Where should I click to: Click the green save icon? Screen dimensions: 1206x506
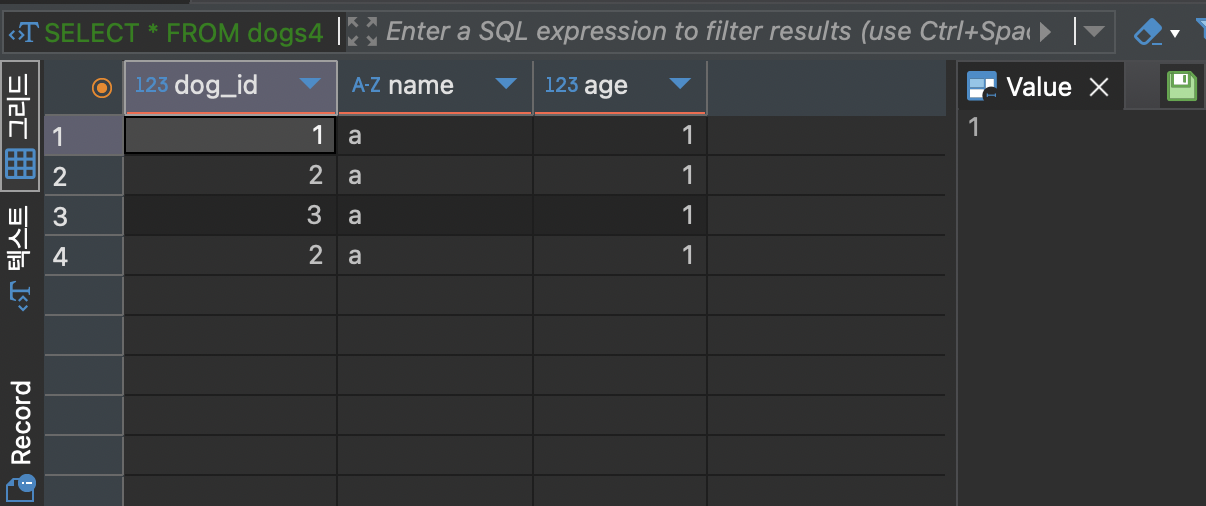[1182, 87]
